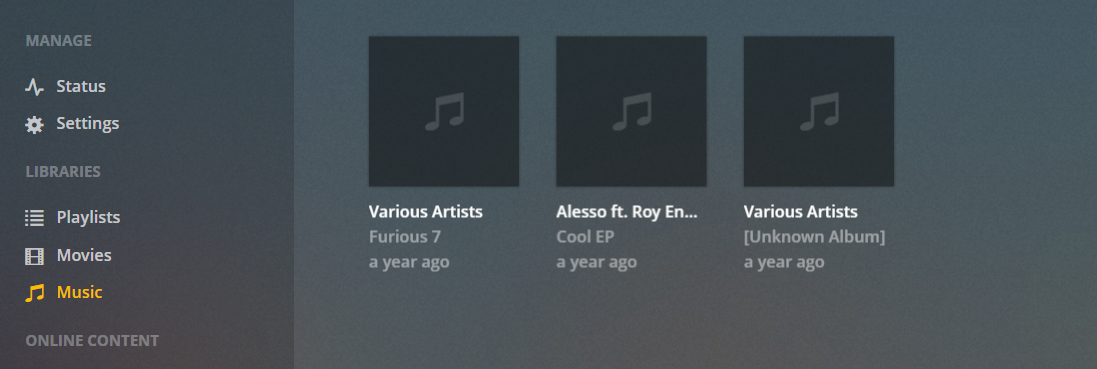Select the Music library label
This screenshot has width=1097, height=369.
point(79,292)
